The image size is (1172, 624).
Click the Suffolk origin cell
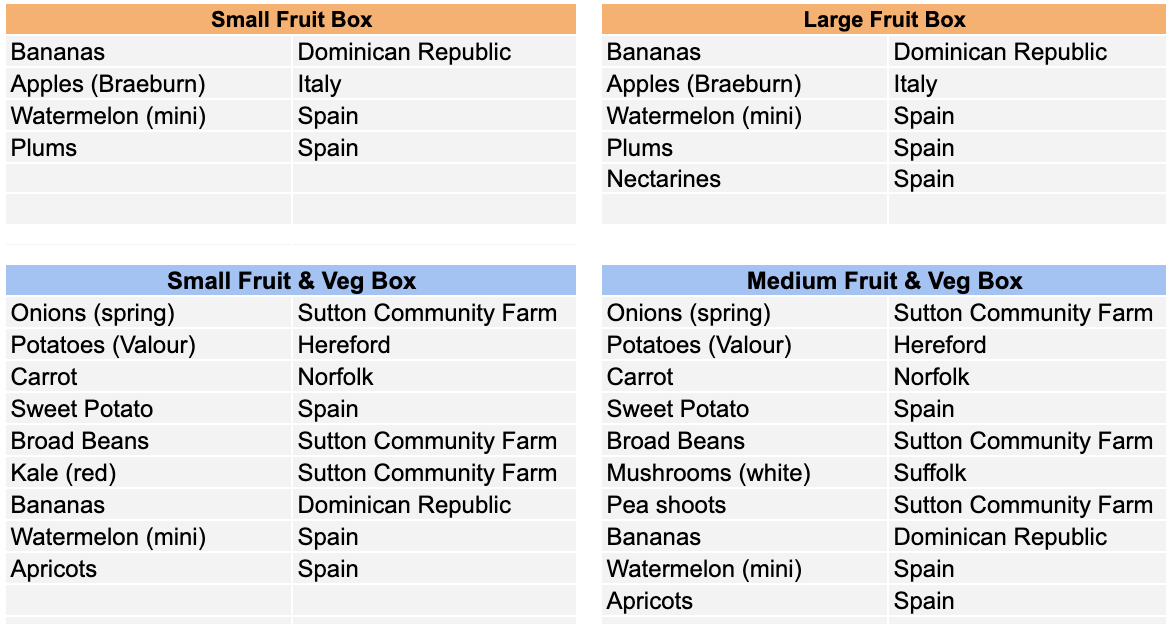tap(1028, 473)
